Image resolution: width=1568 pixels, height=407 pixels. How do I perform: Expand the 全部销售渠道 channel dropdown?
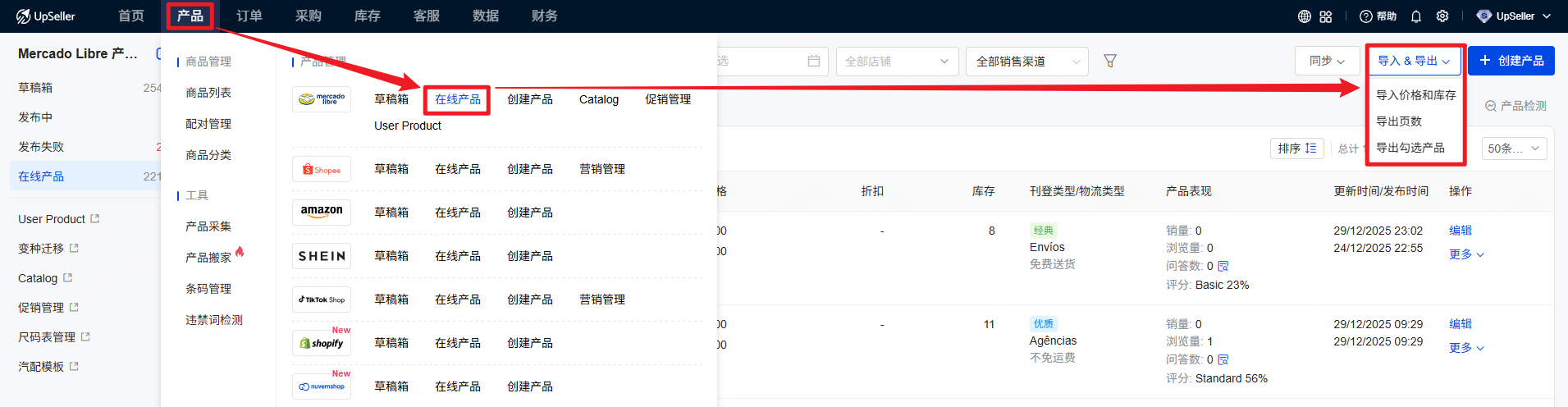click(1030, 62)
